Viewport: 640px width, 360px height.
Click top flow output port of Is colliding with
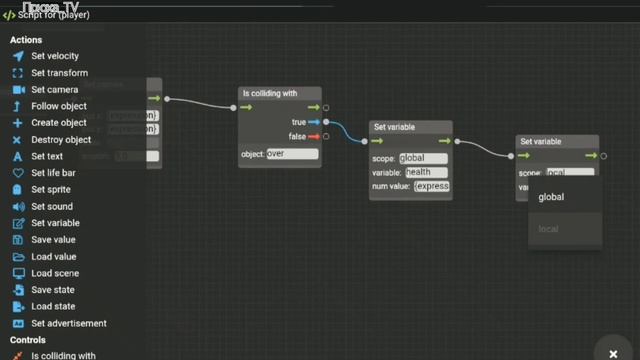pyautogui.click(x=326, y=108)
